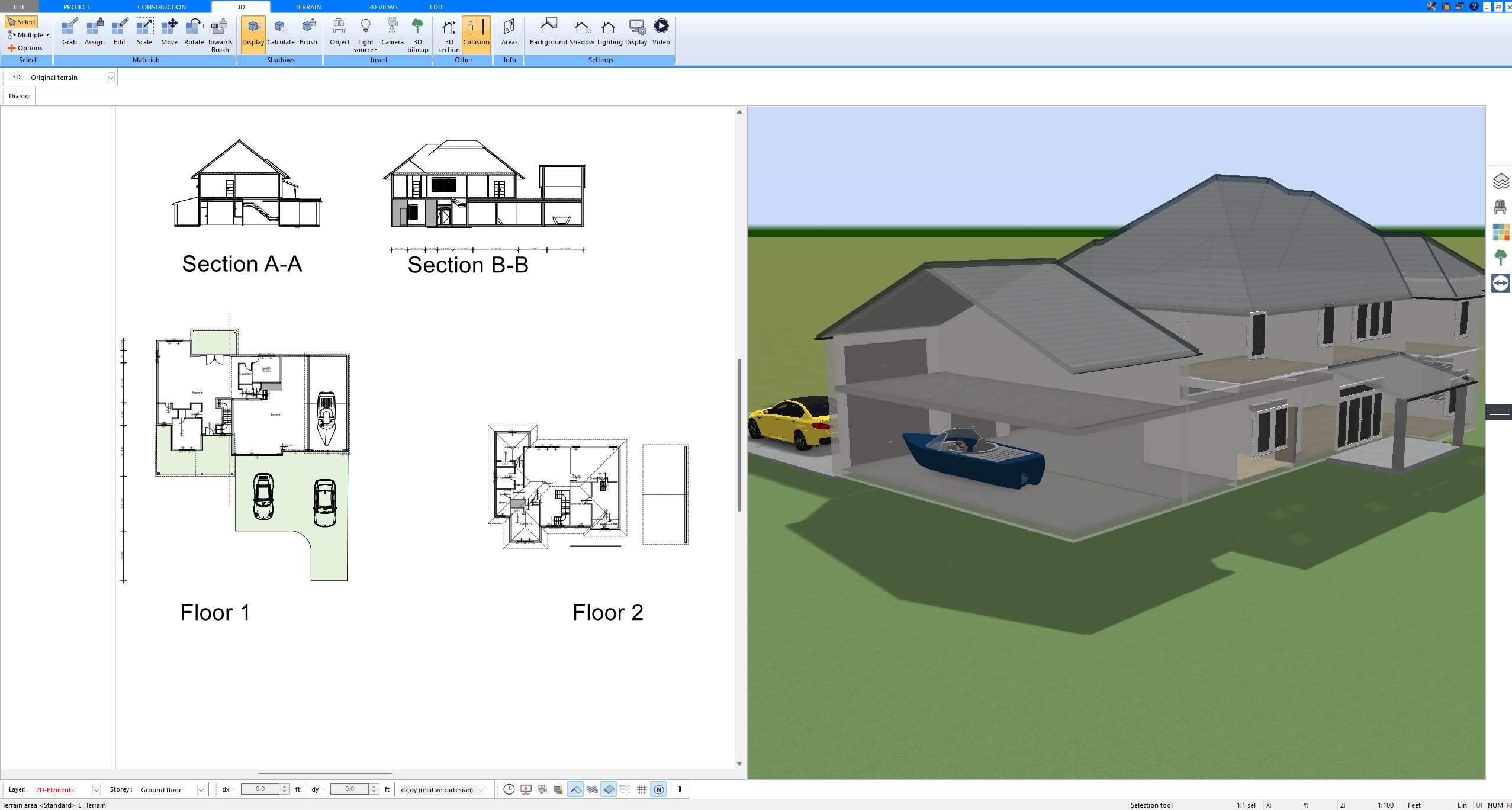Open the Lighting settings
Screen dimensions: 1512x810
(608, 33)
